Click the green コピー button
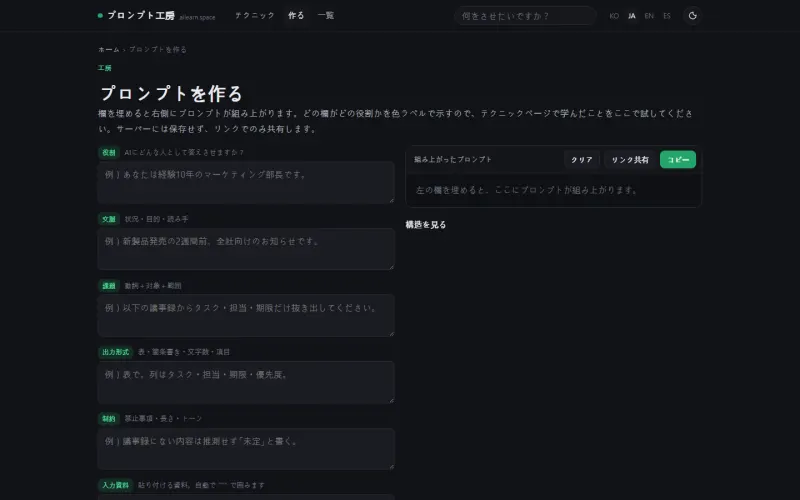 coord(678,160)
